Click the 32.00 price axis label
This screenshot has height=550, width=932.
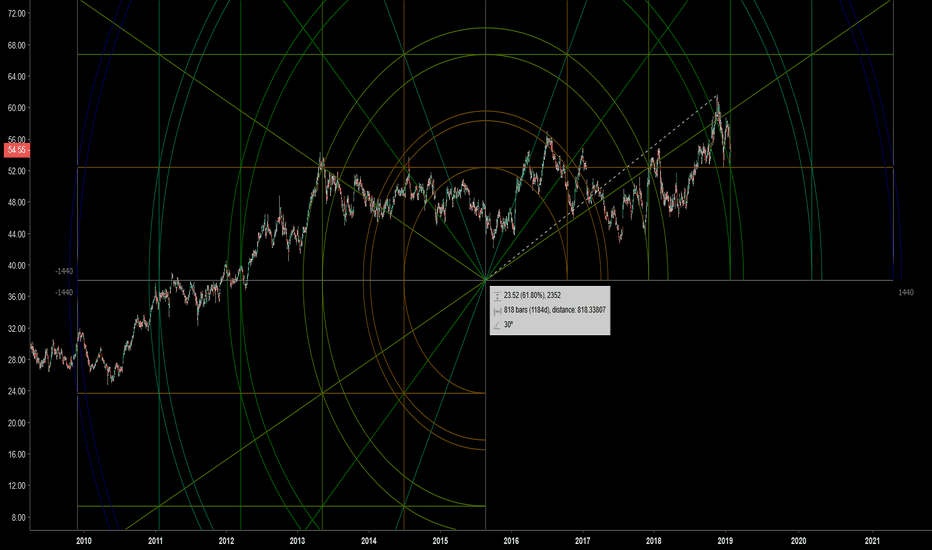[x=16, y=328]
